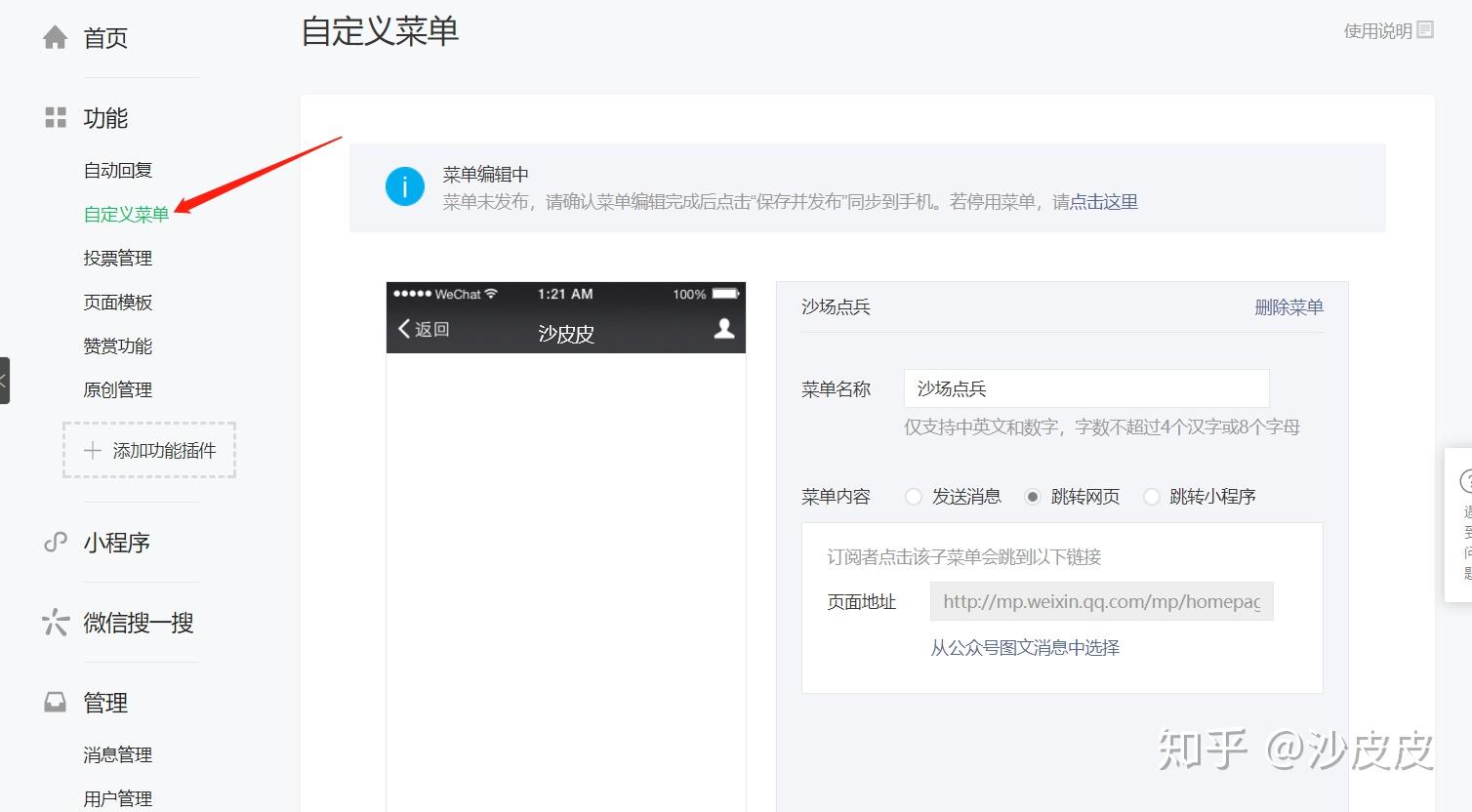
Task: Click the 使用说明 link
Action: coord(1377,30)
